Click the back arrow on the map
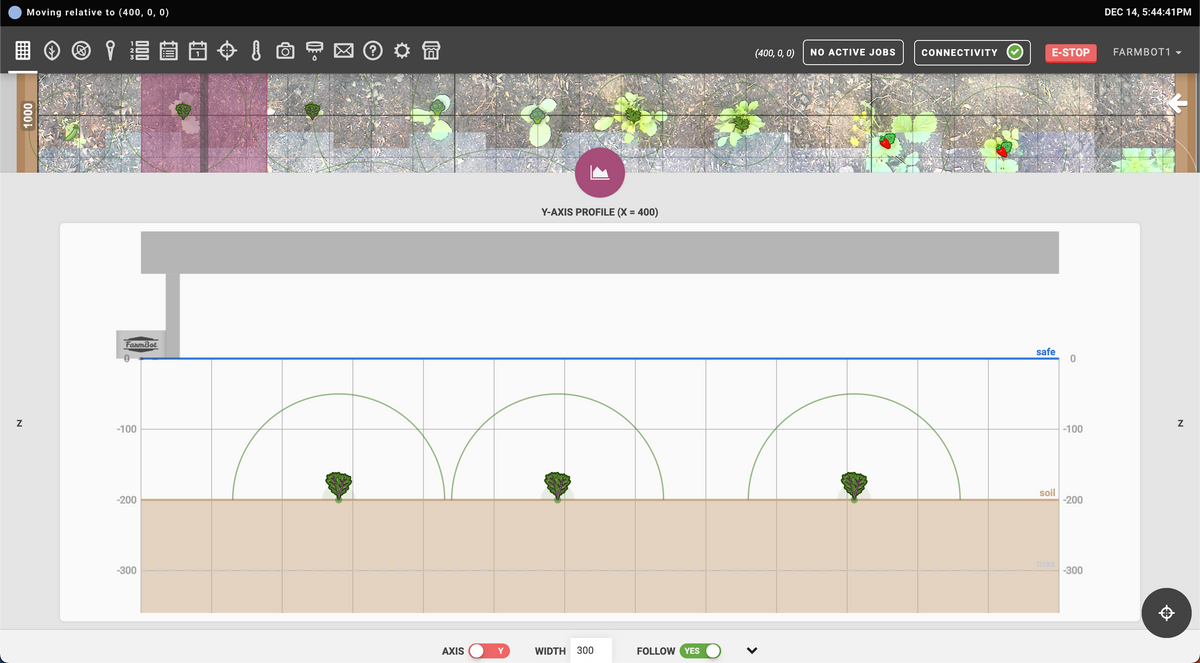 point(1177,102)
